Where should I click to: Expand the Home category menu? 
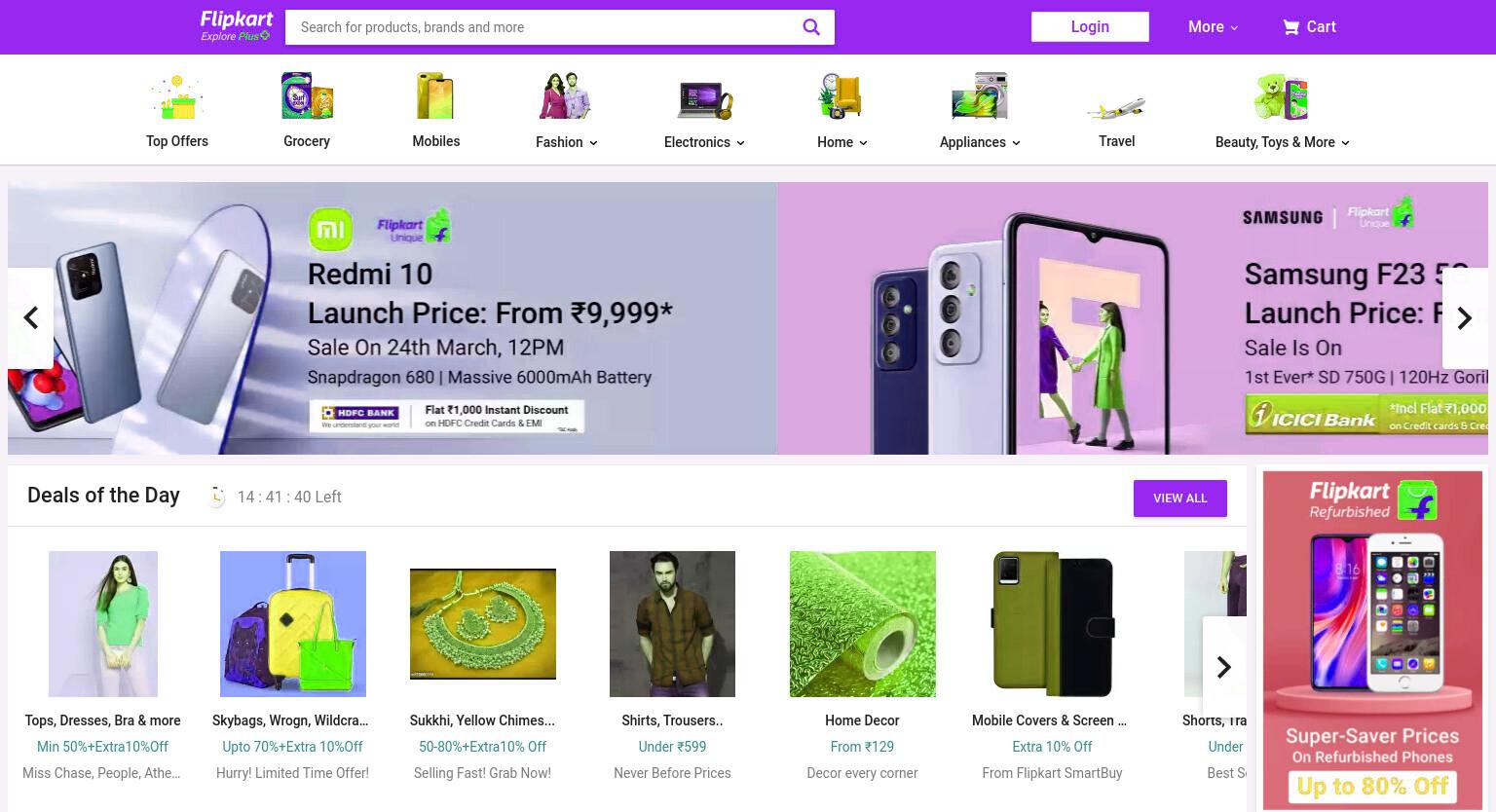842,142
